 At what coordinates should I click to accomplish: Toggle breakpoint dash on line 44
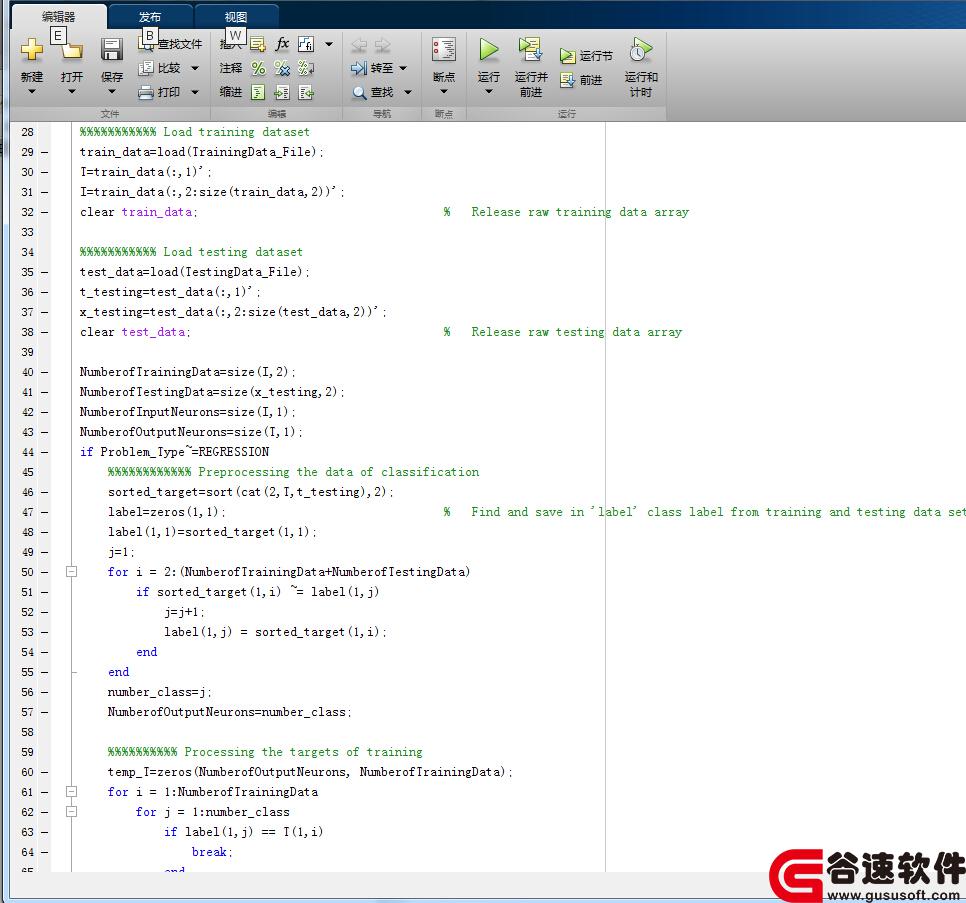click(x=44, y=452)
